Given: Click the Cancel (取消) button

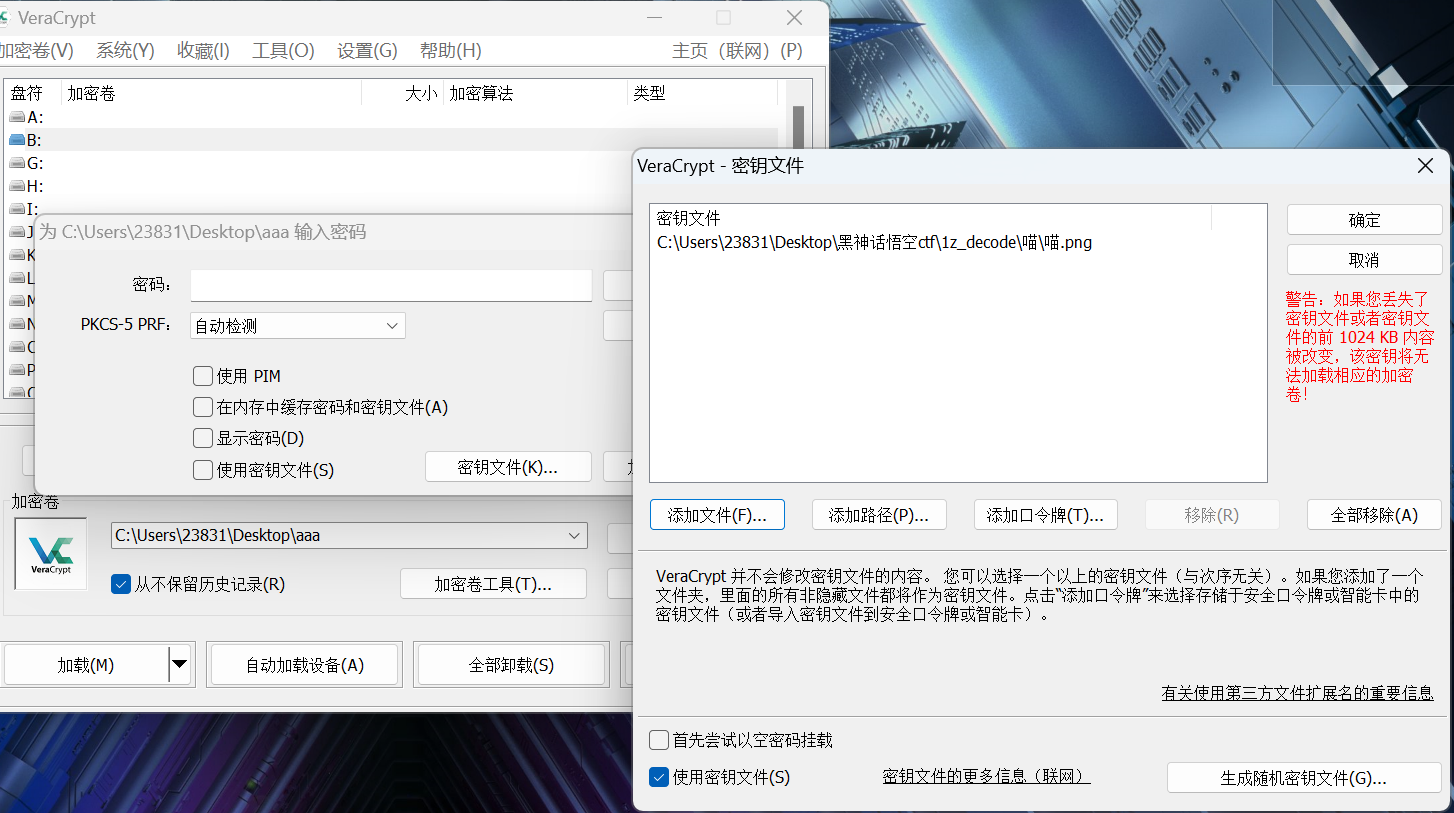Looking at the screenshot, I should (1364, 260).
